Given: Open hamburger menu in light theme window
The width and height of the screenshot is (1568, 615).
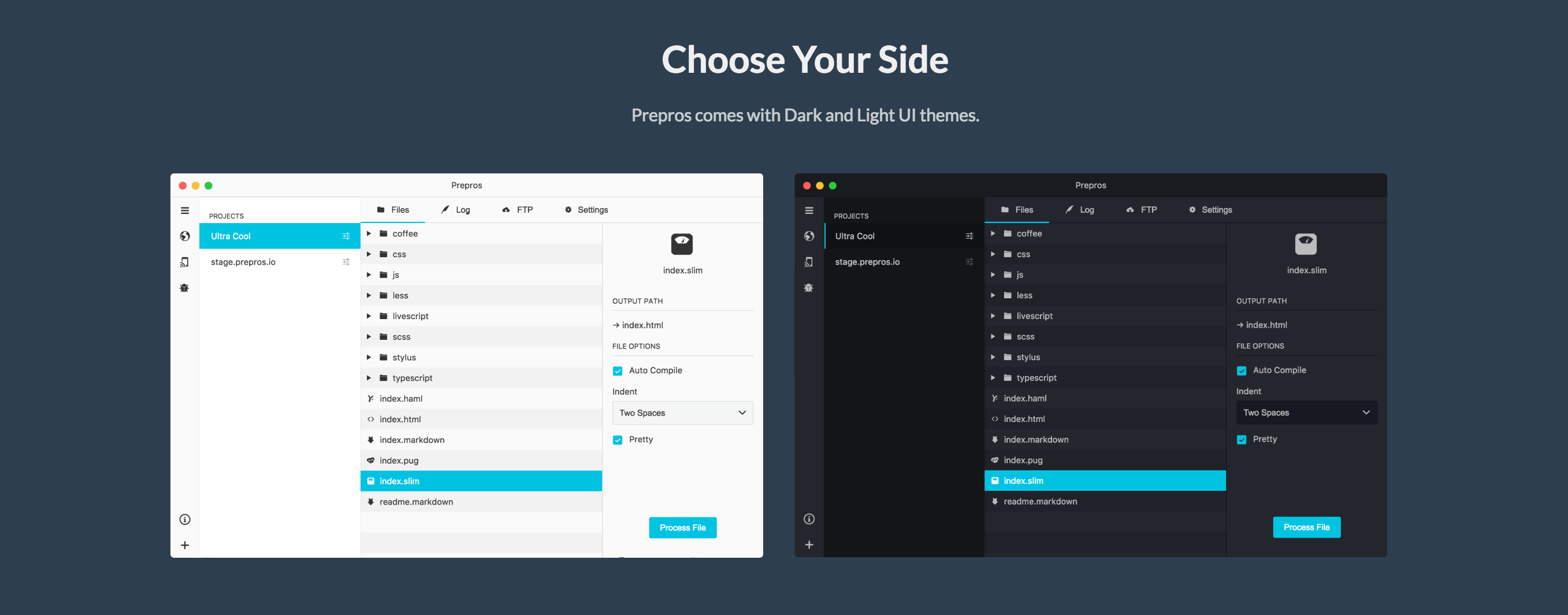Looking at the screenshot, I should click(185, 210).
